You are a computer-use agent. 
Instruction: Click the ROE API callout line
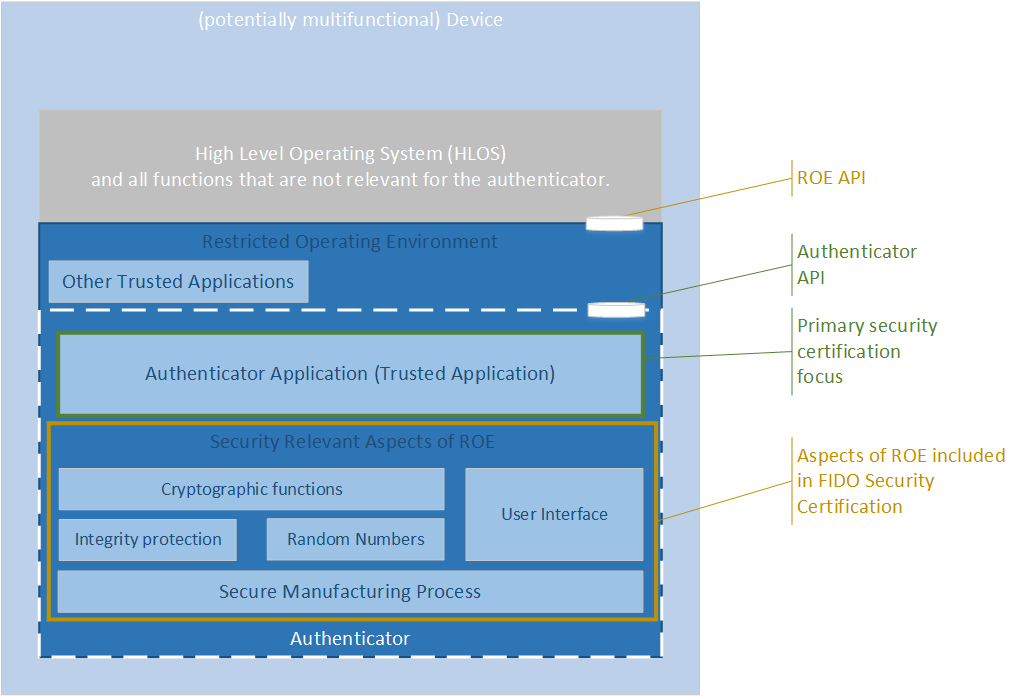(x=710, y=196)
